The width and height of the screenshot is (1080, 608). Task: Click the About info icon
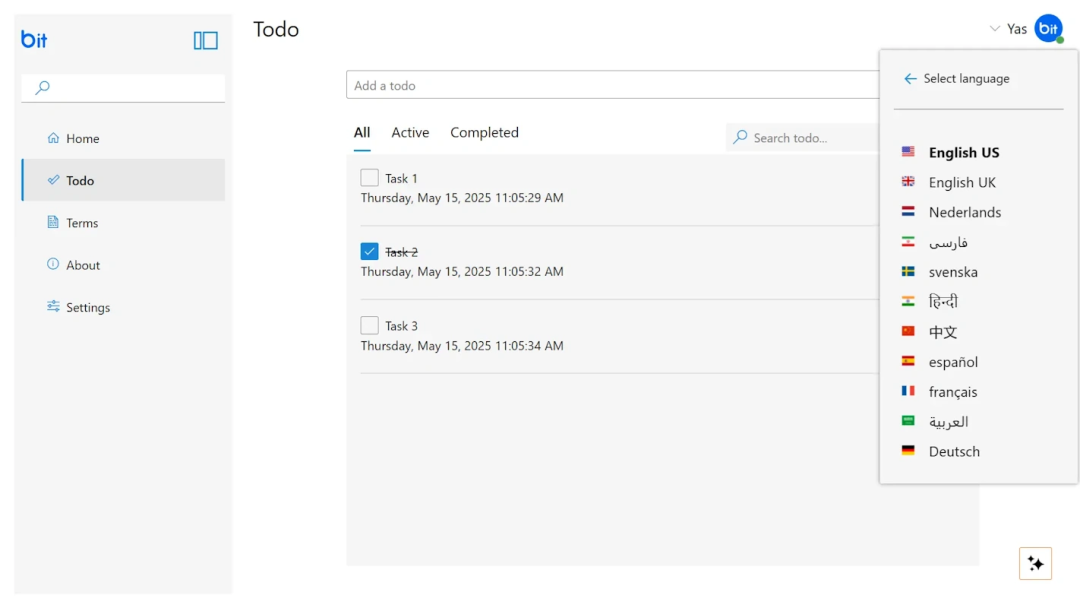tap(53, 264)
